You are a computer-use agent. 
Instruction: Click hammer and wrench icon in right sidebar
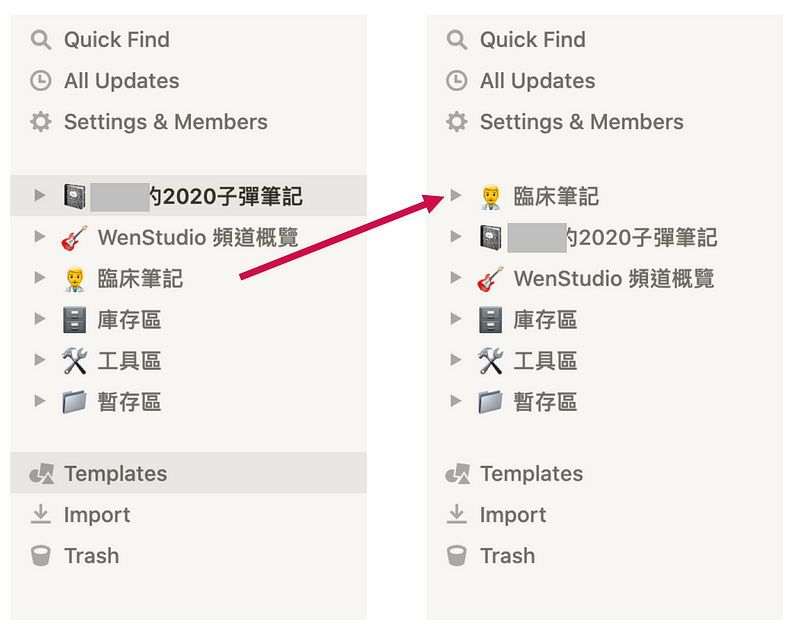[x=490, y=361]
